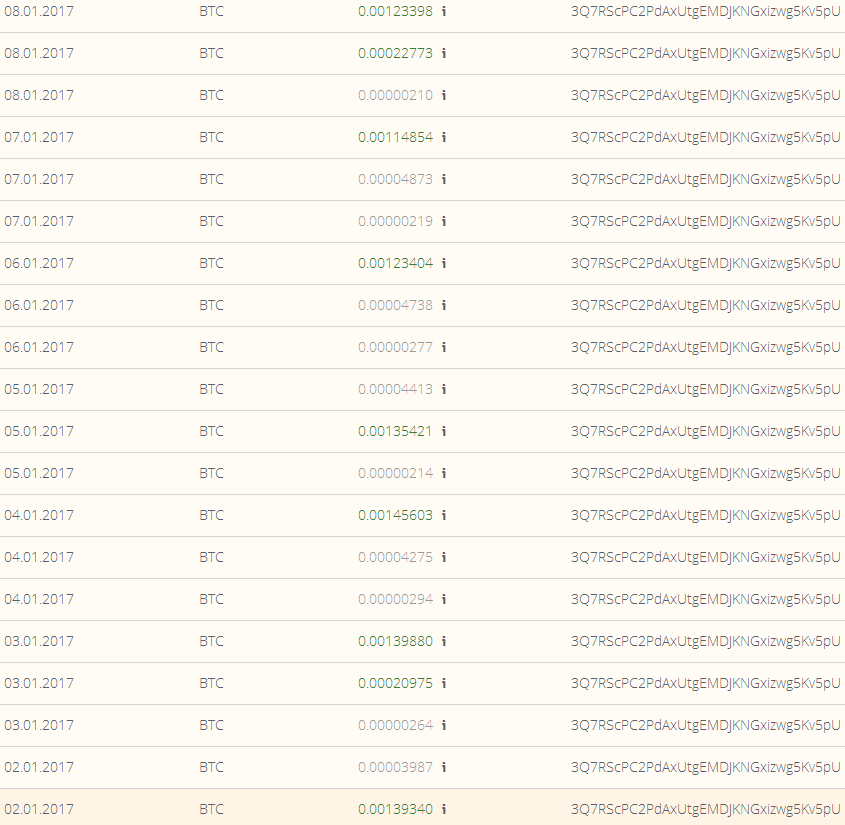The width and height of the screenshot is (845, 825).
Task: Show details icon for amount 0.00000210
Action: (444, 95)
